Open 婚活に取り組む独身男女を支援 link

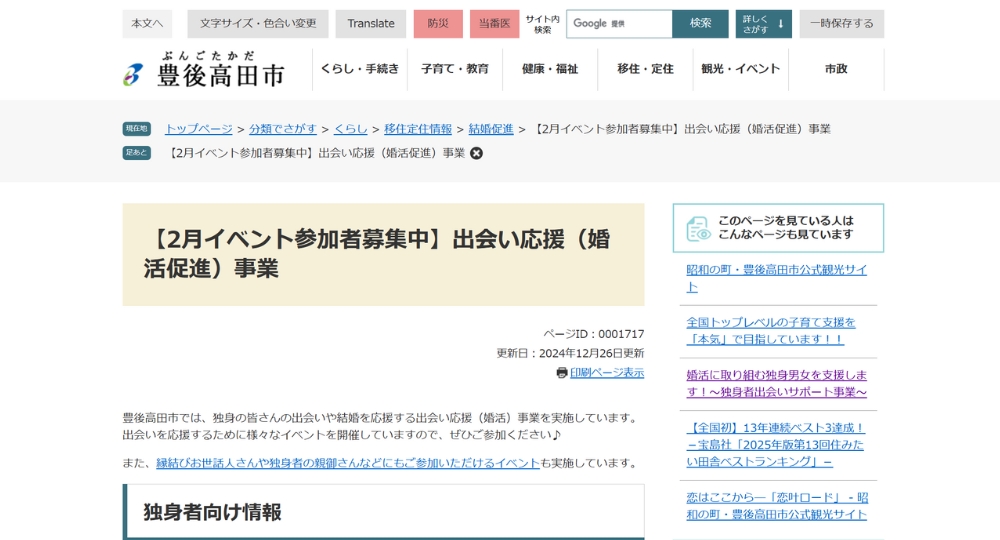pos(777,383)
